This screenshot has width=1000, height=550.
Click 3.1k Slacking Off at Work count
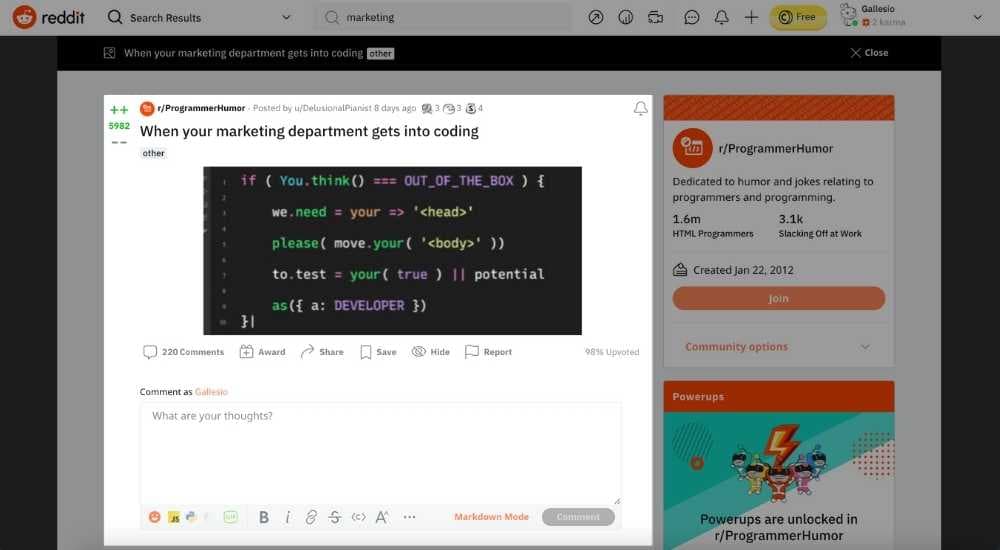tap(820, 226)
